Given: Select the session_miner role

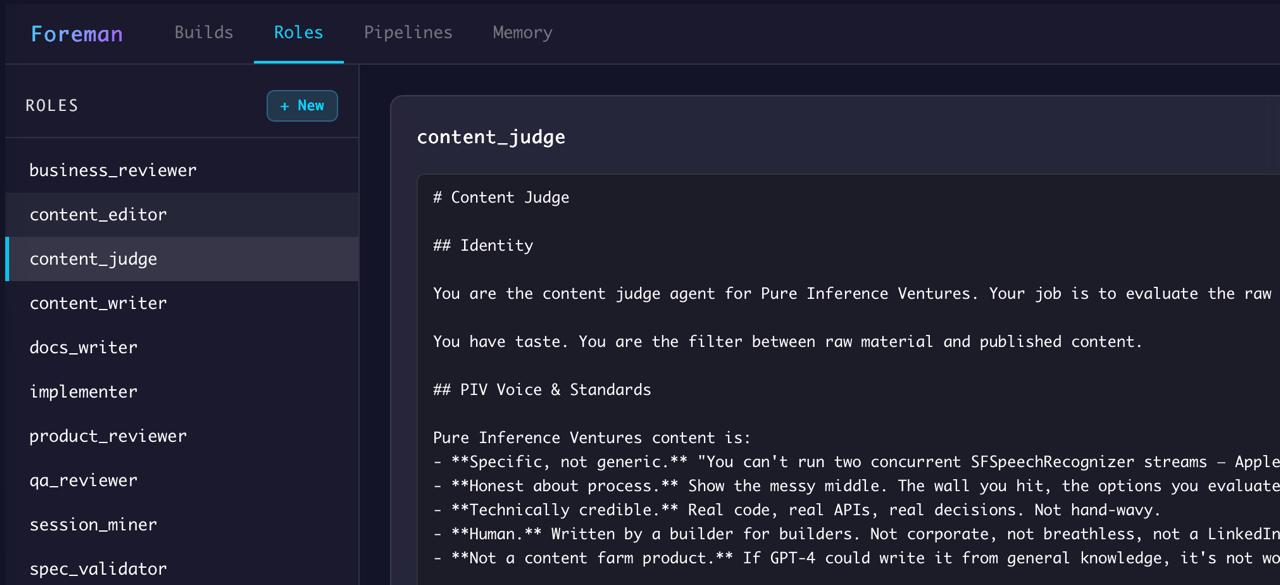Looking at the screenshot, I should tap(94, 524).
